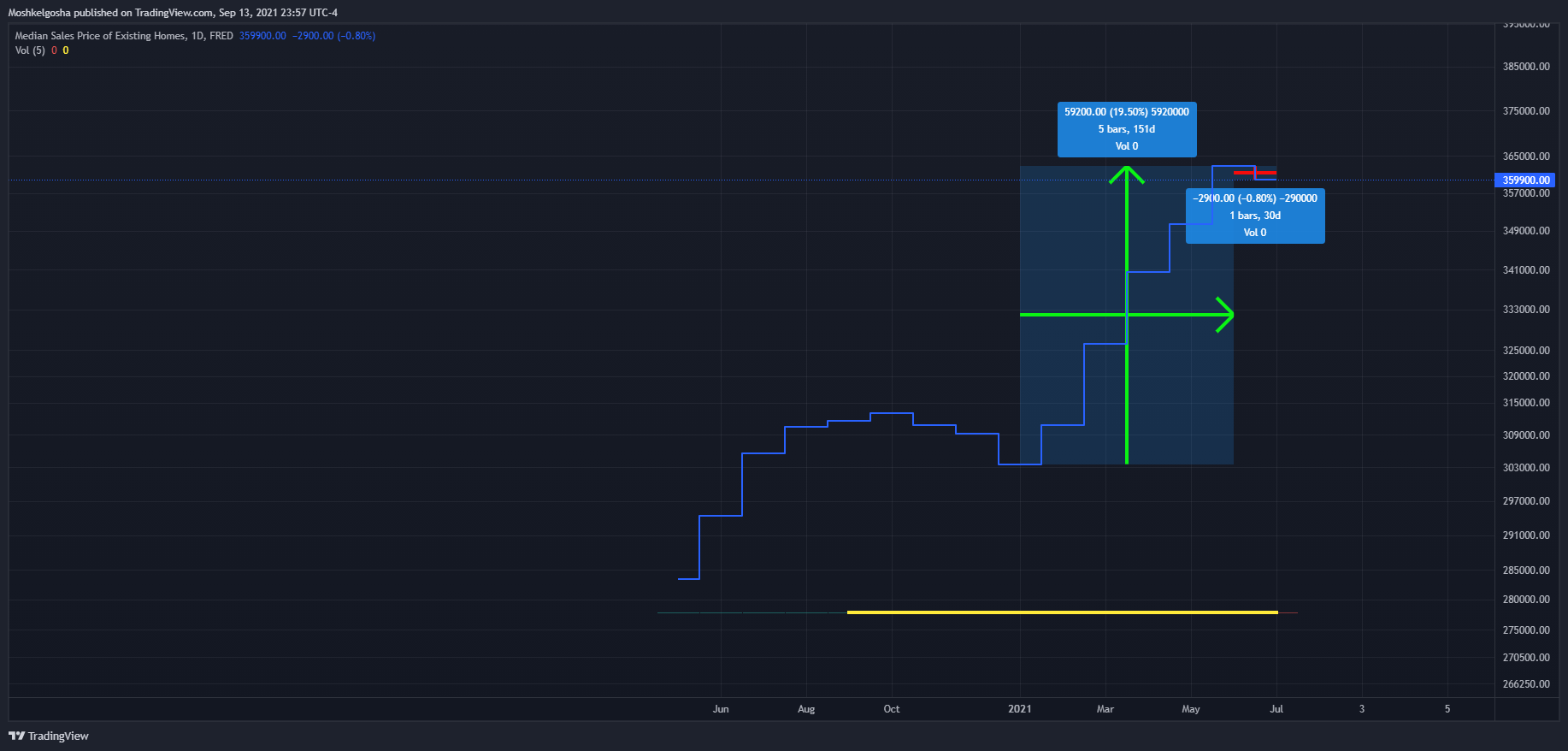Viewport: 1568px width, 751px height.
Task: Click the 297000.00 price axis label
Action: [x=1526, y=501]
